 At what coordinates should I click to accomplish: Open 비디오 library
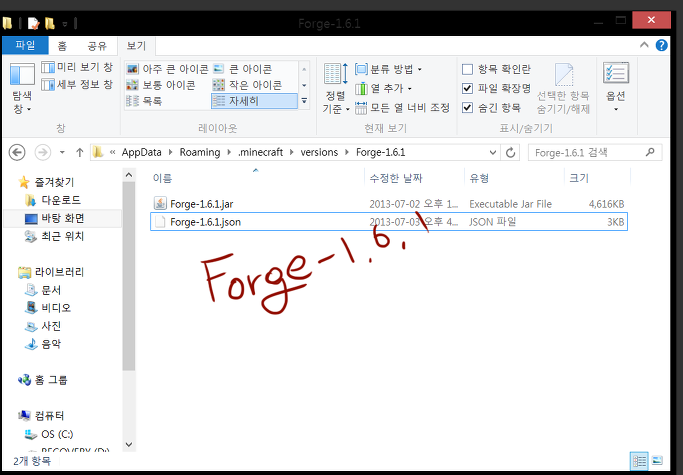(48, 308)
